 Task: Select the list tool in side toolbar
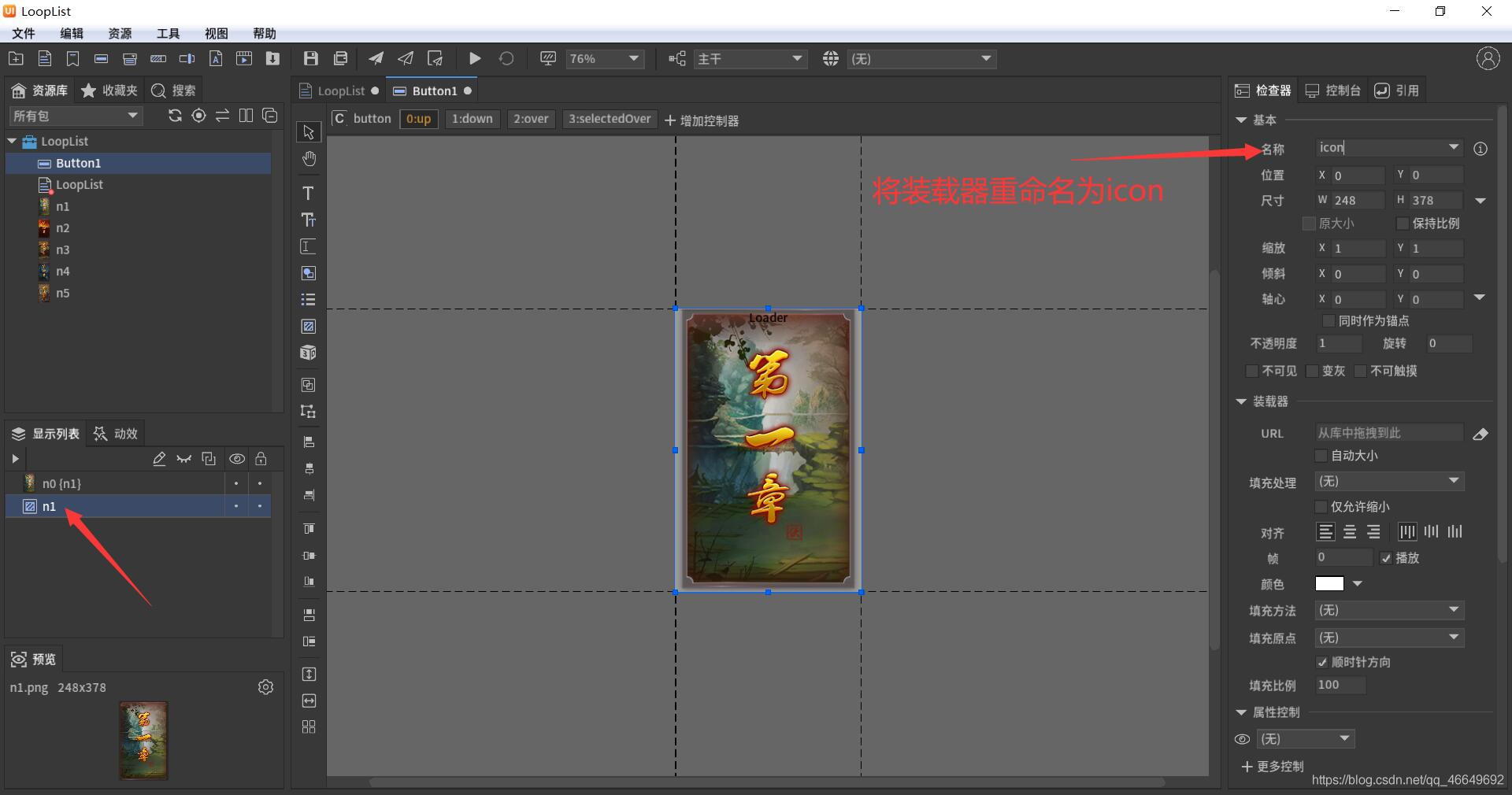[x=309, y=300]
